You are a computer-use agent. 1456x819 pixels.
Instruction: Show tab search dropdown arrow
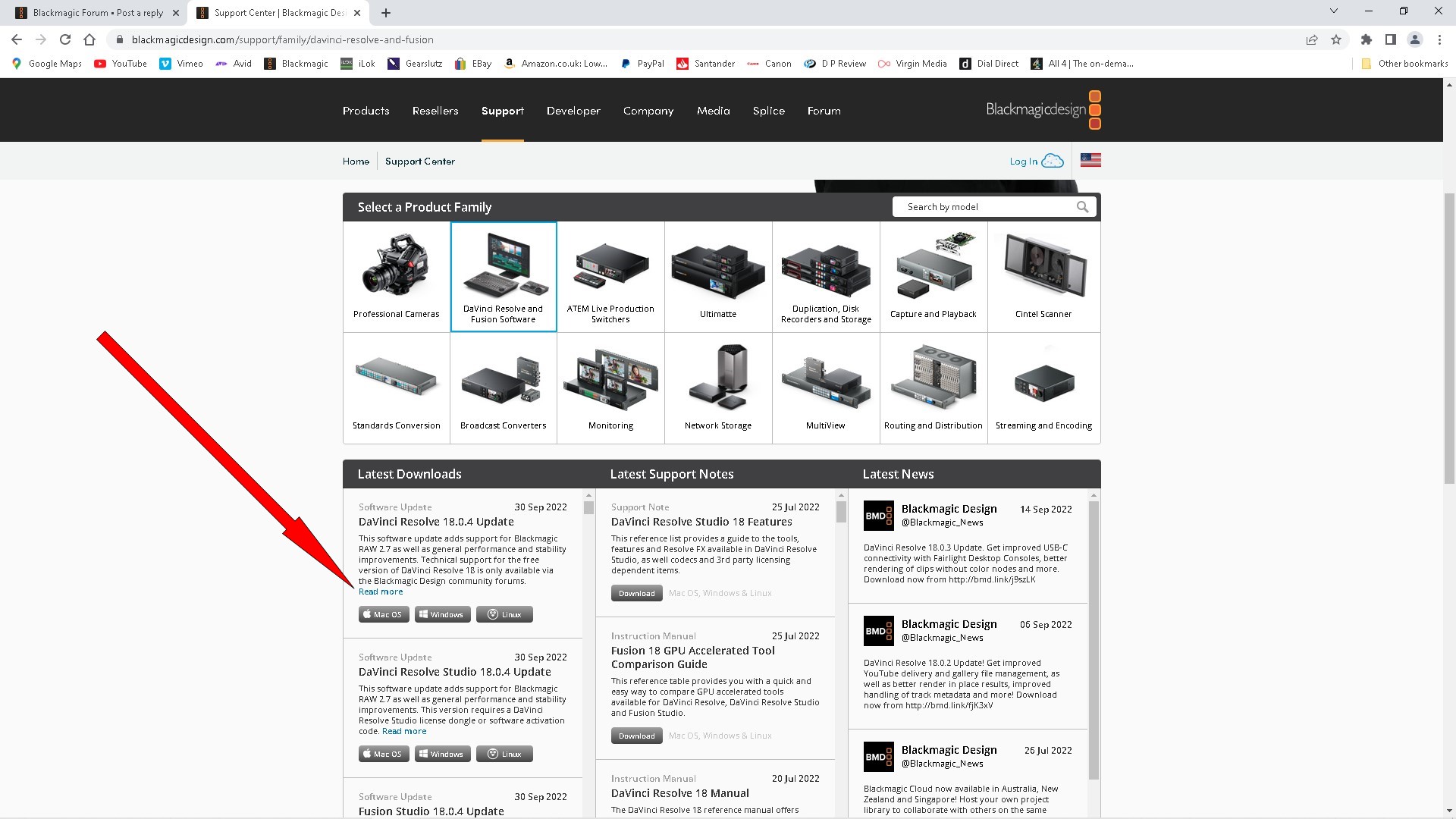click(x=1334, y=11)
